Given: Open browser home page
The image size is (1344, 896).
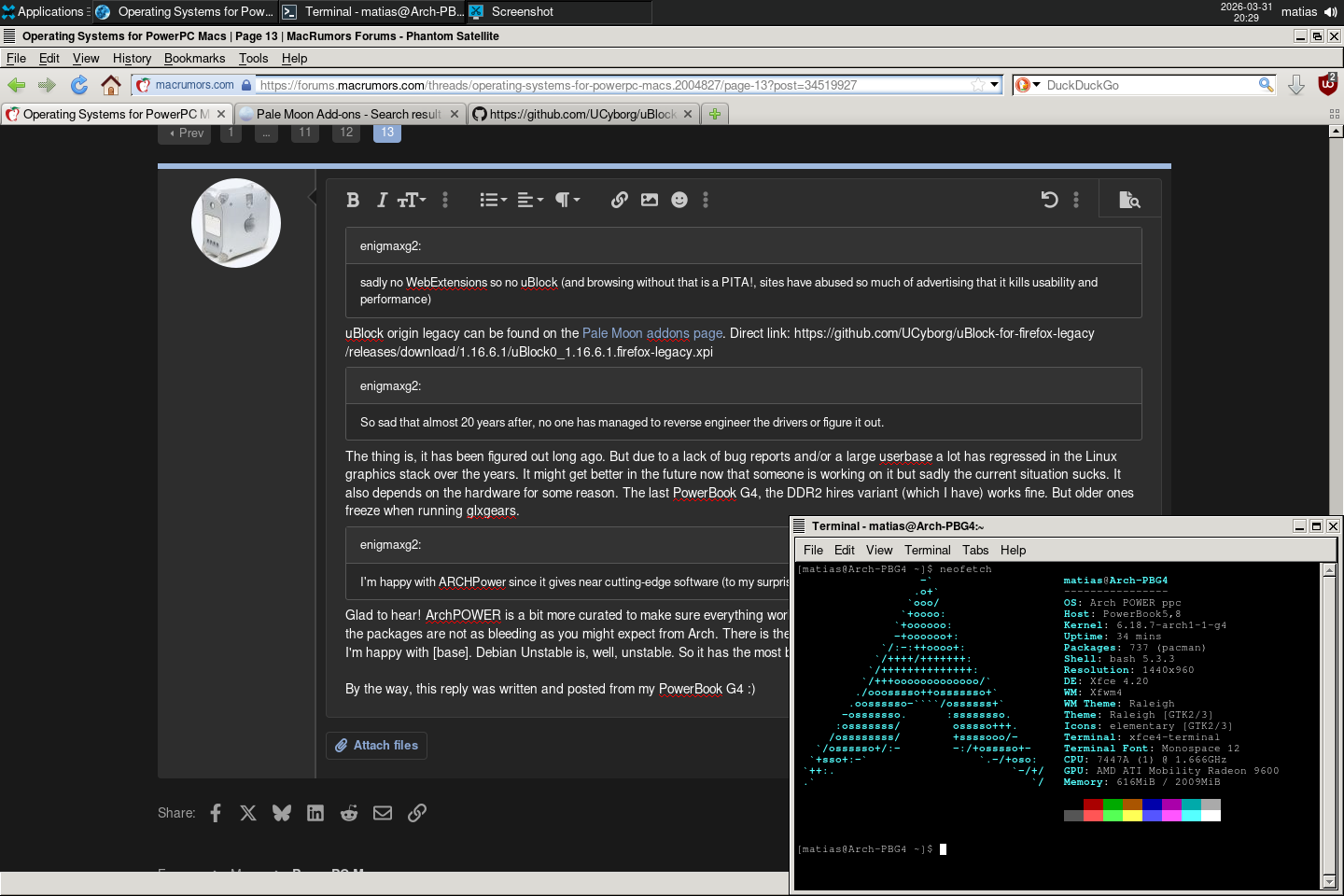Looking at the screenshot, I should point(111,85).
